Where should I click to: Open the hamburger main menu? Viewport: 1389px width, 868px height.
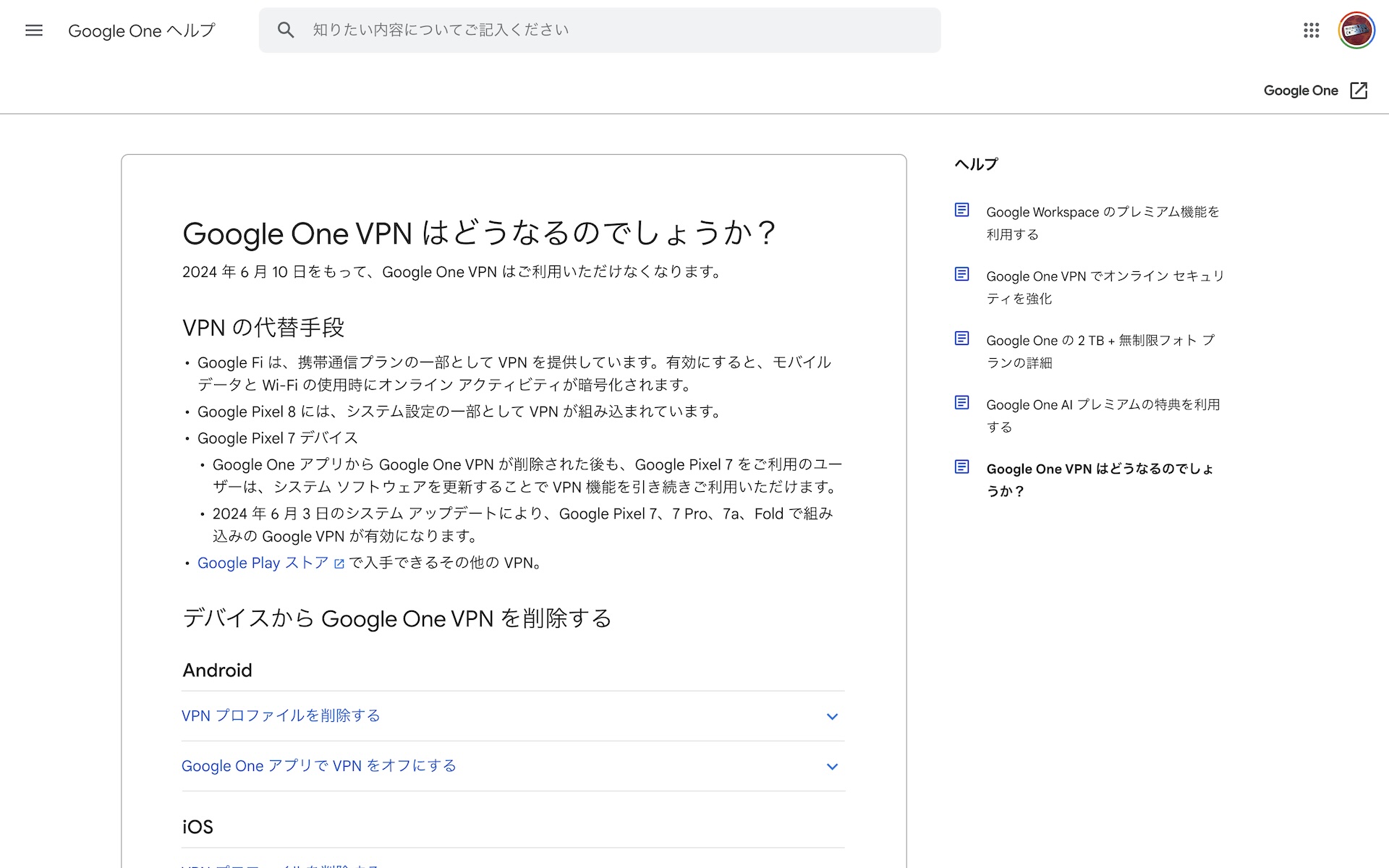click(34, 30)
